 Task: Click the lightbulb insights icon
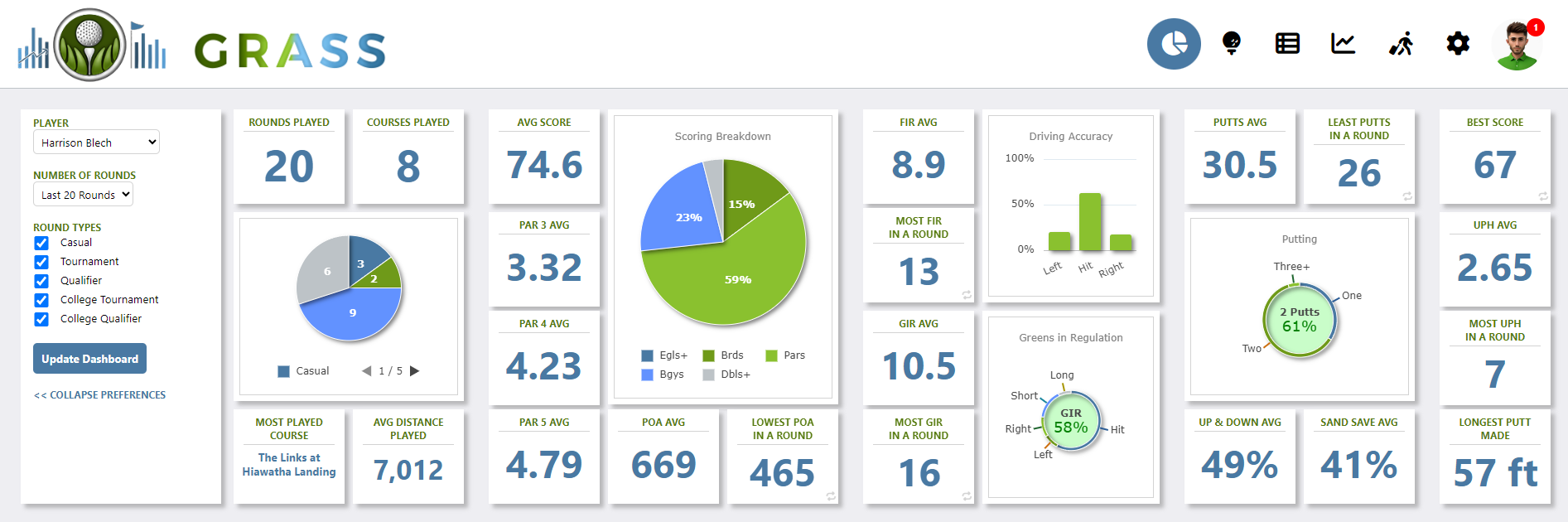[x=1232, y=43]
